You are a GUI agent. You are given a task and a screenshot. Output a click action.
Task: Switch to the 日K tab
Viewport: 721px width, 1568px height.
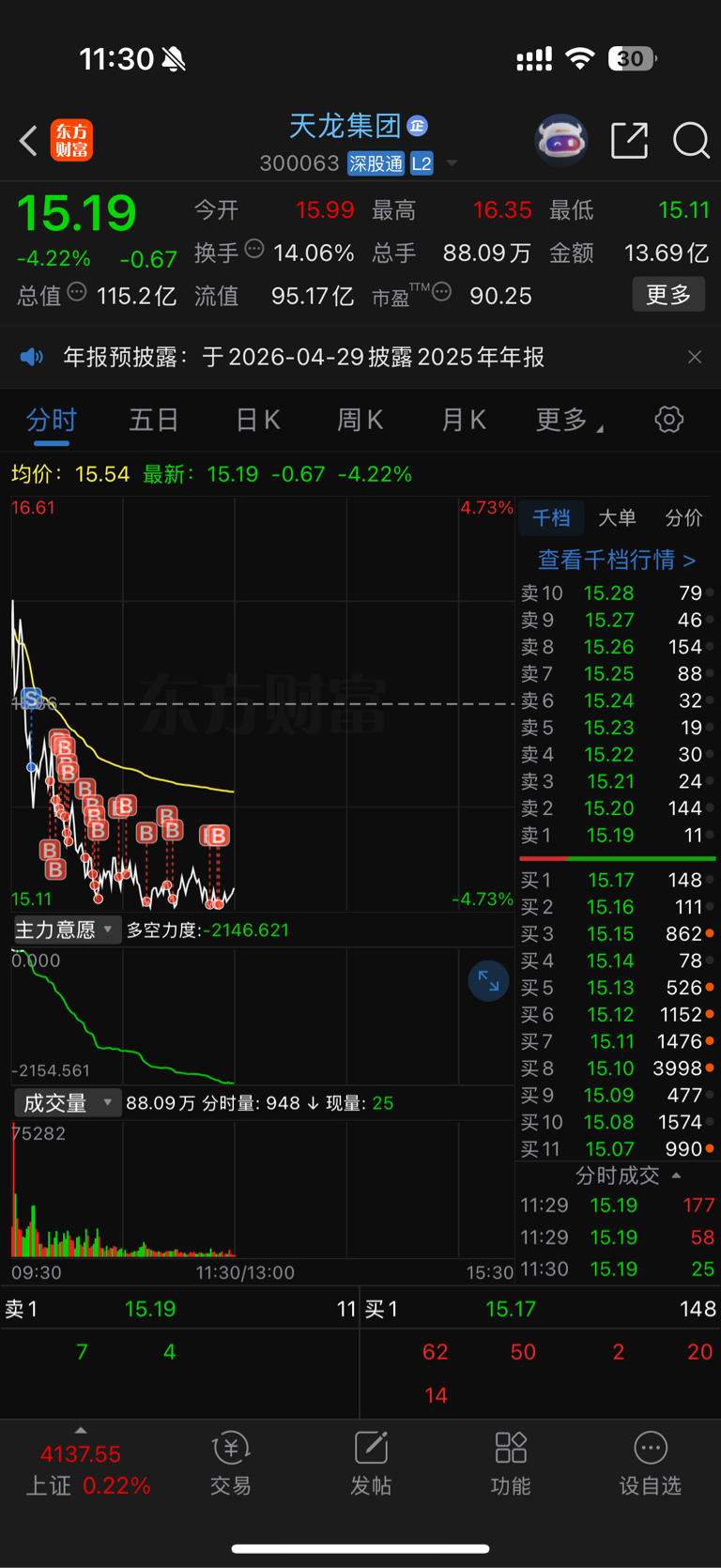257,420
